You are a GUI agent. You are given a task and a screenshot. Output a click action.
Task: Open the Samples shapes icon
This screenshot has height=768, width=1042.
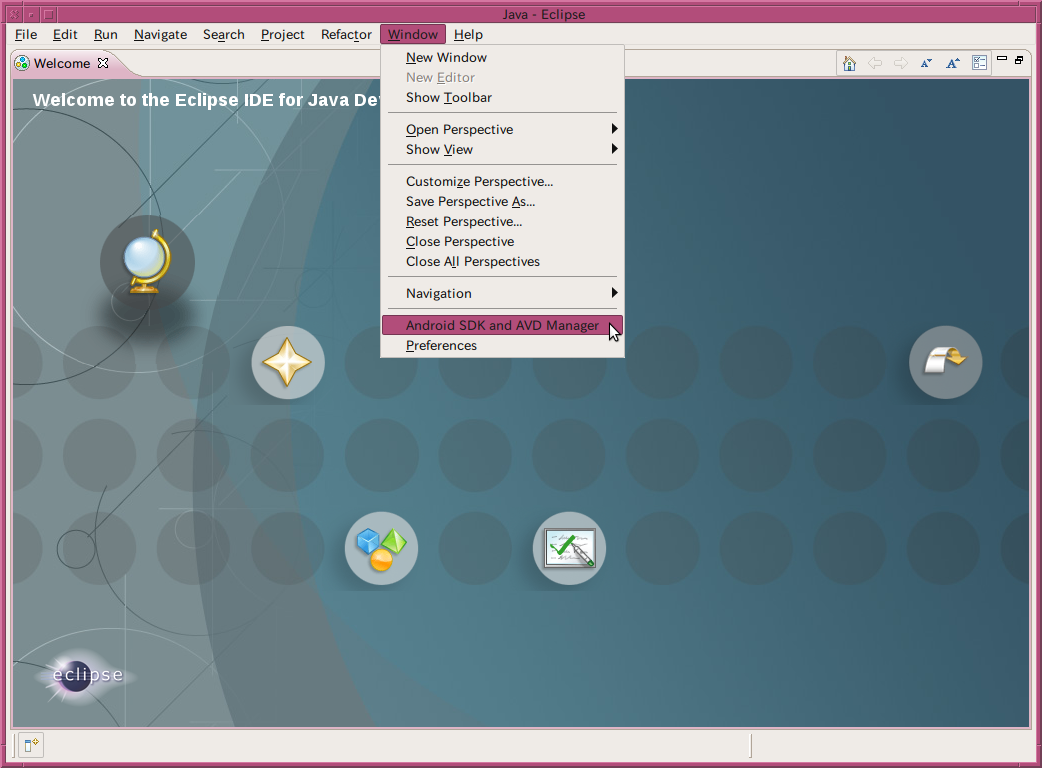pos(381,548)
